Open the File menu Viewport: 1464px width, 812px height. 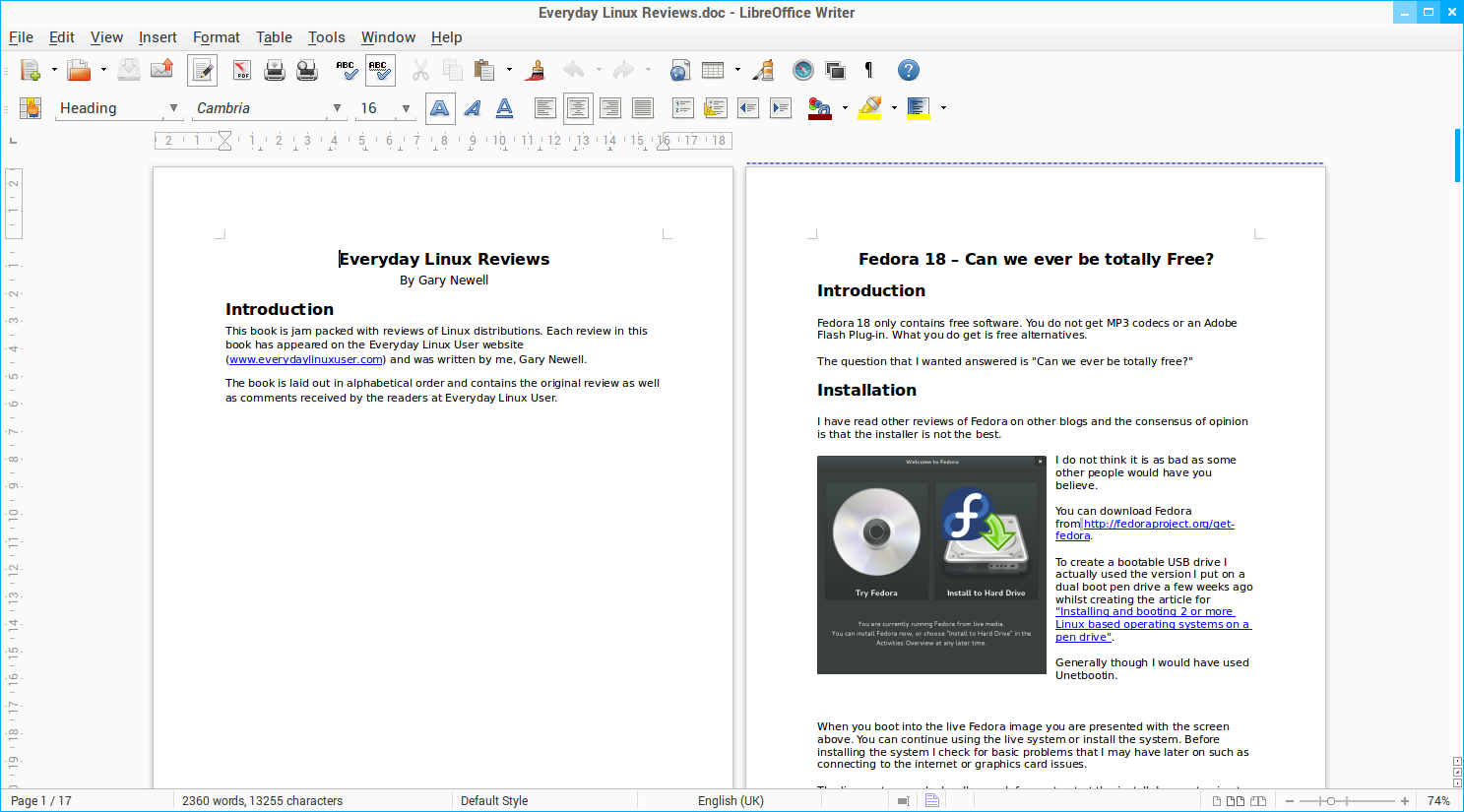(21, 37)
